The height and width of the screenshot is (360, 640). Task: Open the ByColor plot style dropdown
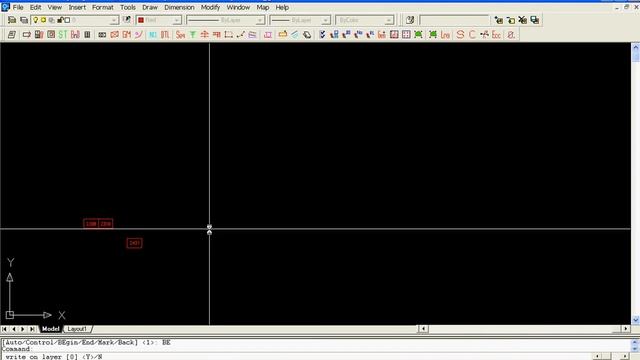pyautogui.click(x=389, y=20)
